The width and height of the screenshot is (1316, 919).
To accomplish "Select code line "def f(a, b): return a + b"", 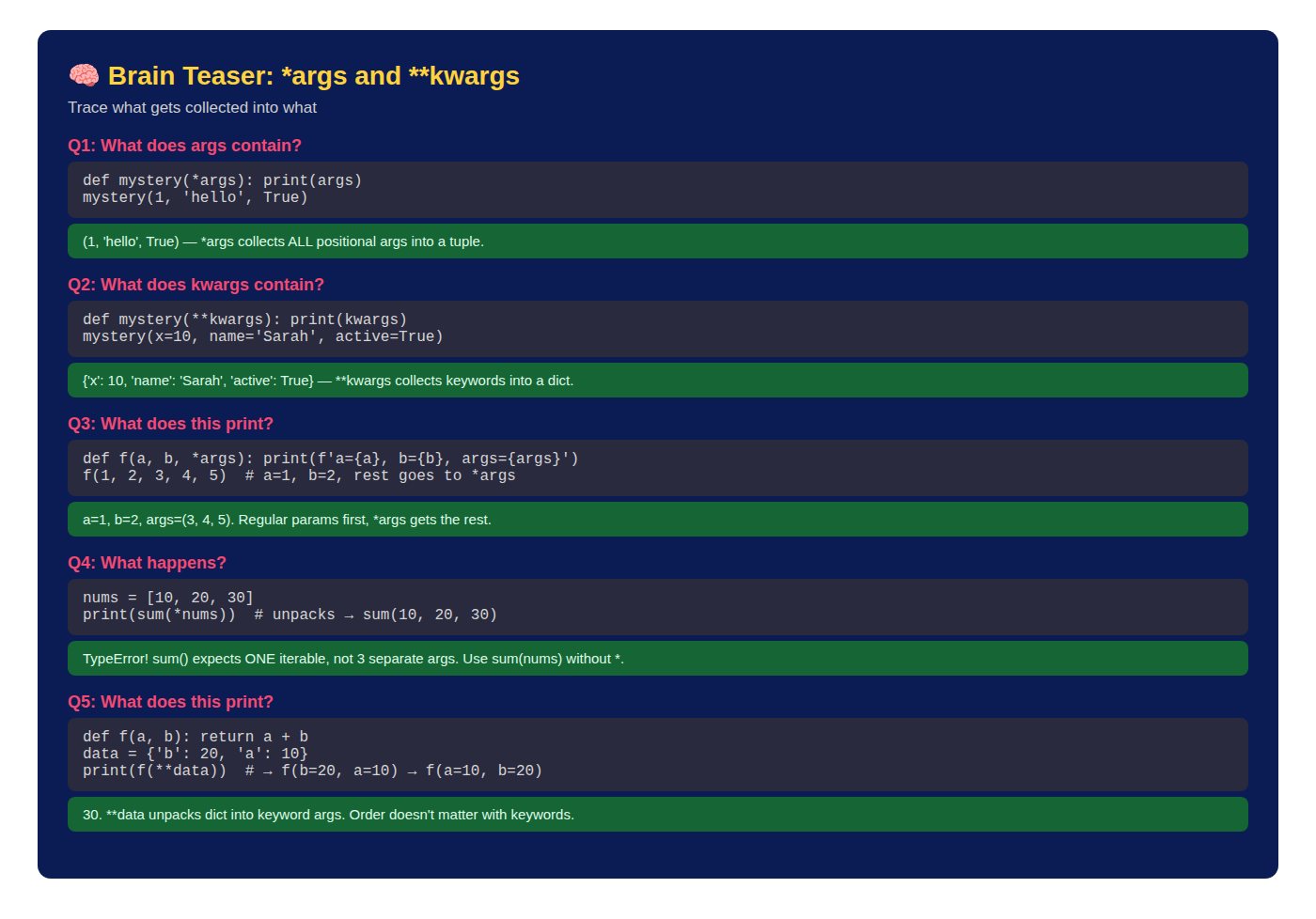I will tap(196, 737).
